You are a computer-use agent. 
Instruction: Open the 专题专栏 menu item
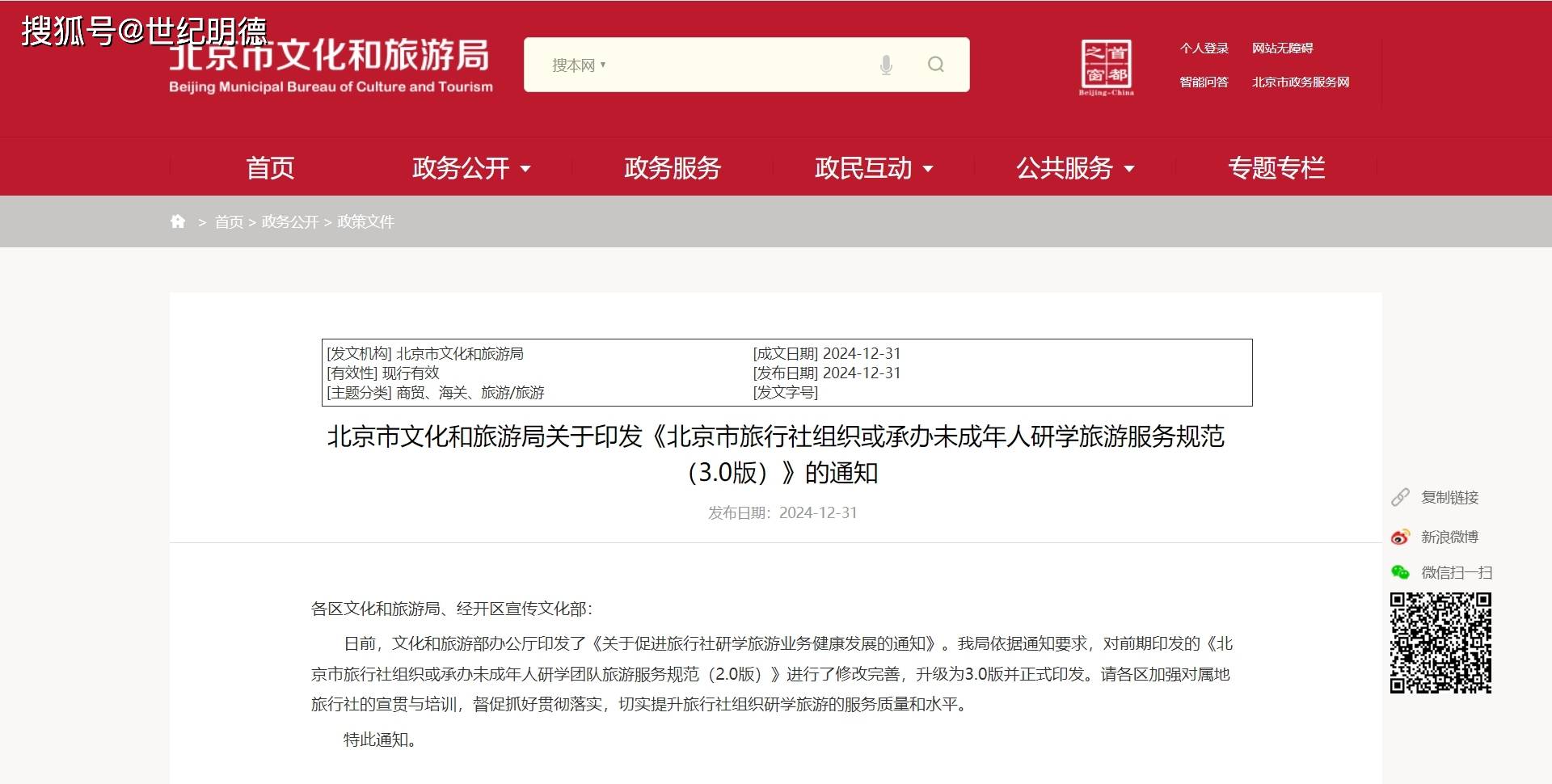tap(1276, 168)
